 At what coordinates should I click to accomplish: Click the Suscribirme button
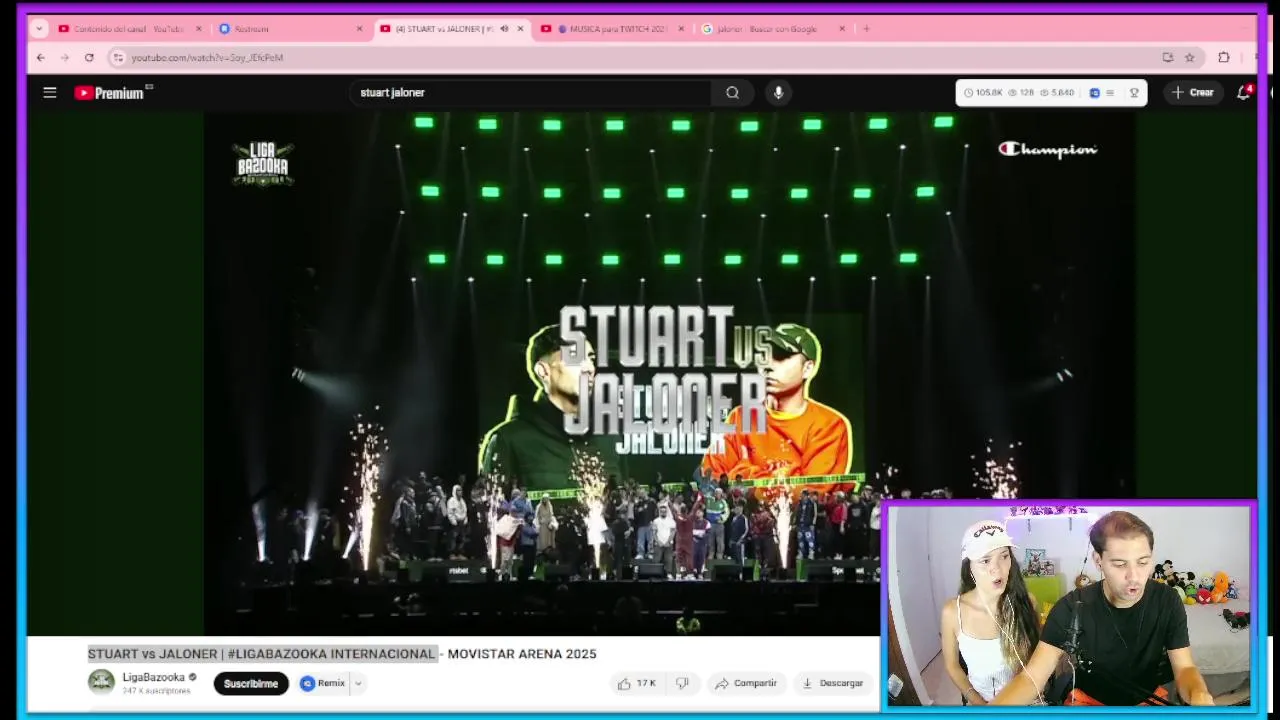point(251,683)
